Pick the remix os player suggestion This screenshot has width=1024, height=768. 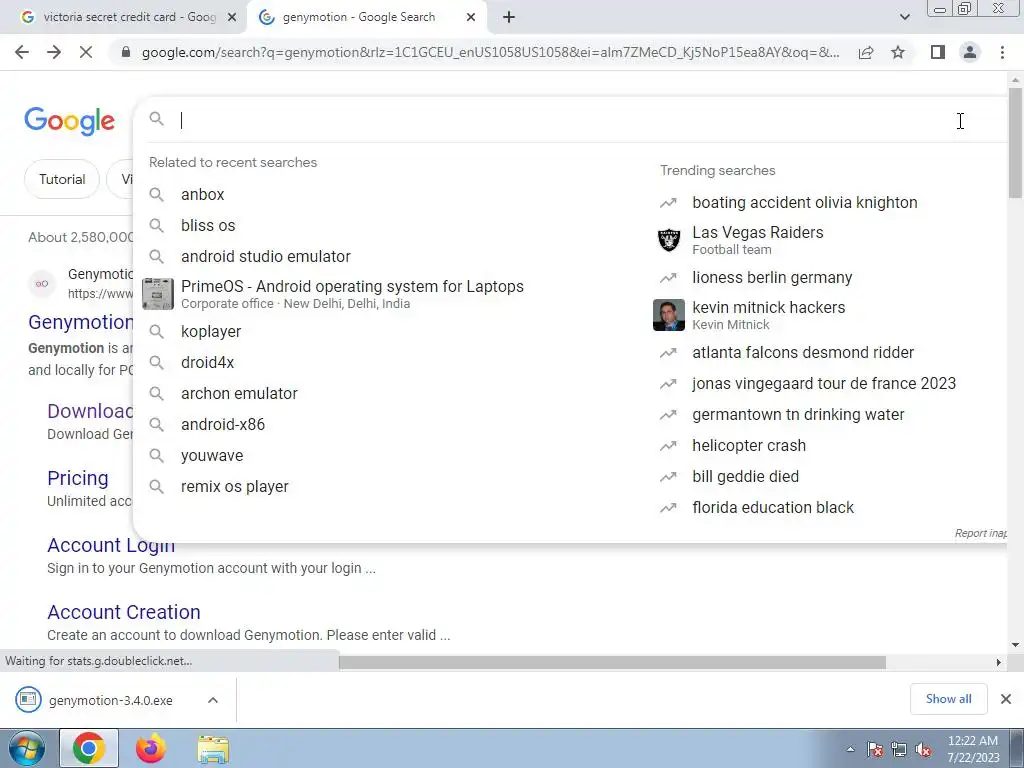click(234, 487)
